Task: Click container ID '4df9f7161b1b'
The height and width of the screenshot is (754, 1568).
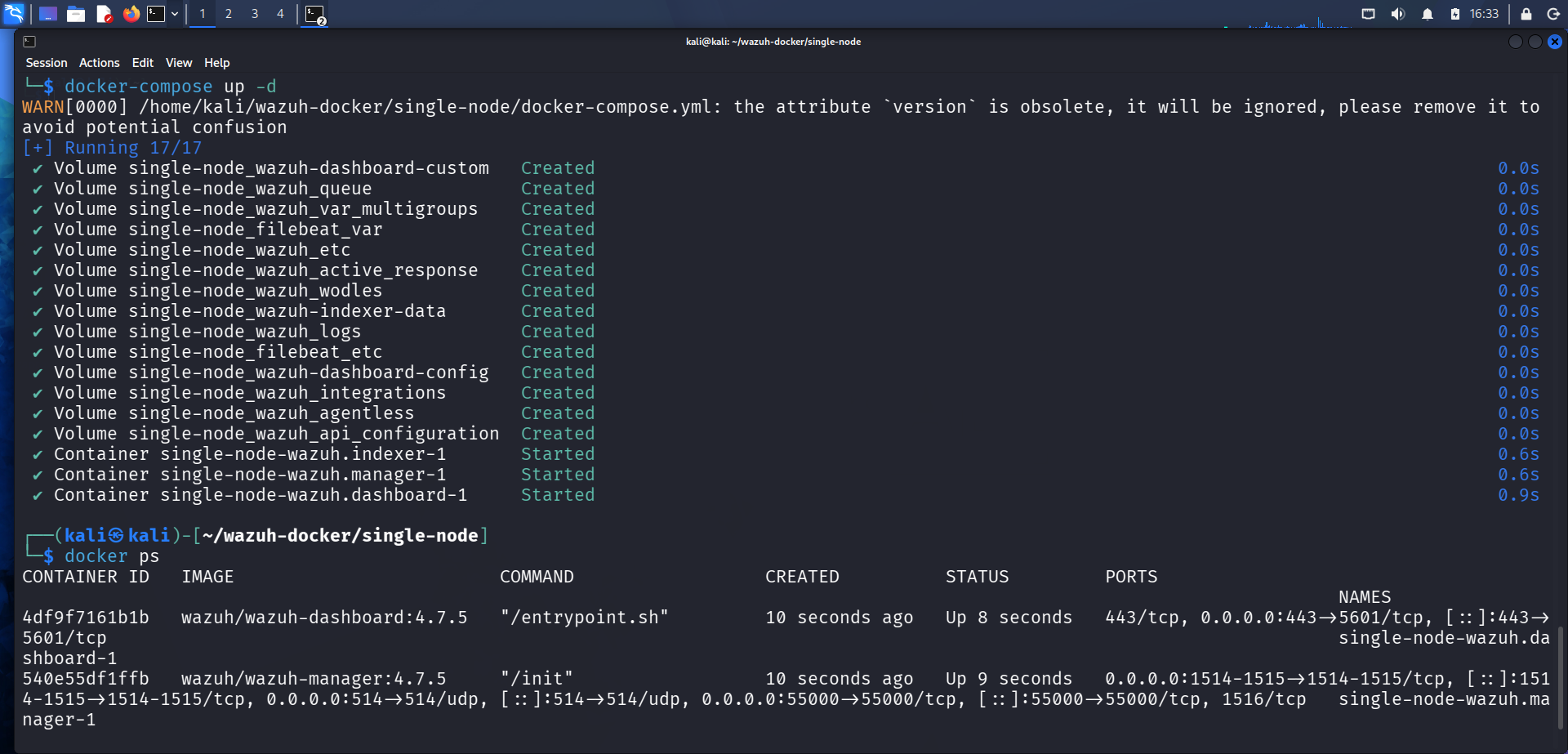Action: [86, 618]
